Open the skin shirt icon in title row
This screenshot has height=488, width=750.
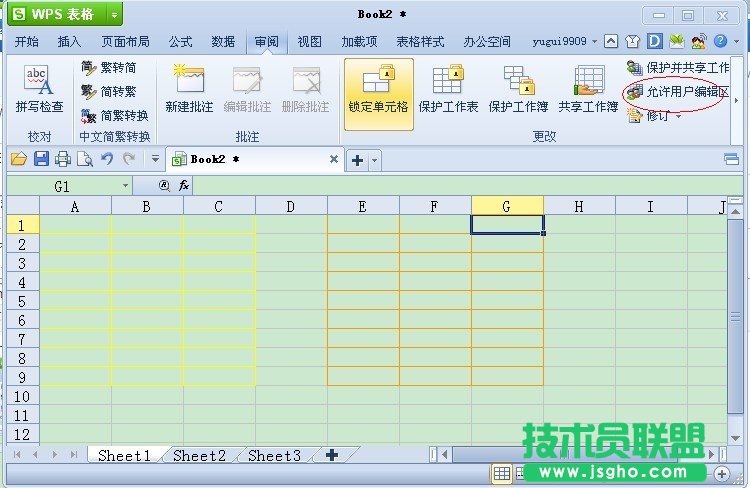tap(632, 42)
